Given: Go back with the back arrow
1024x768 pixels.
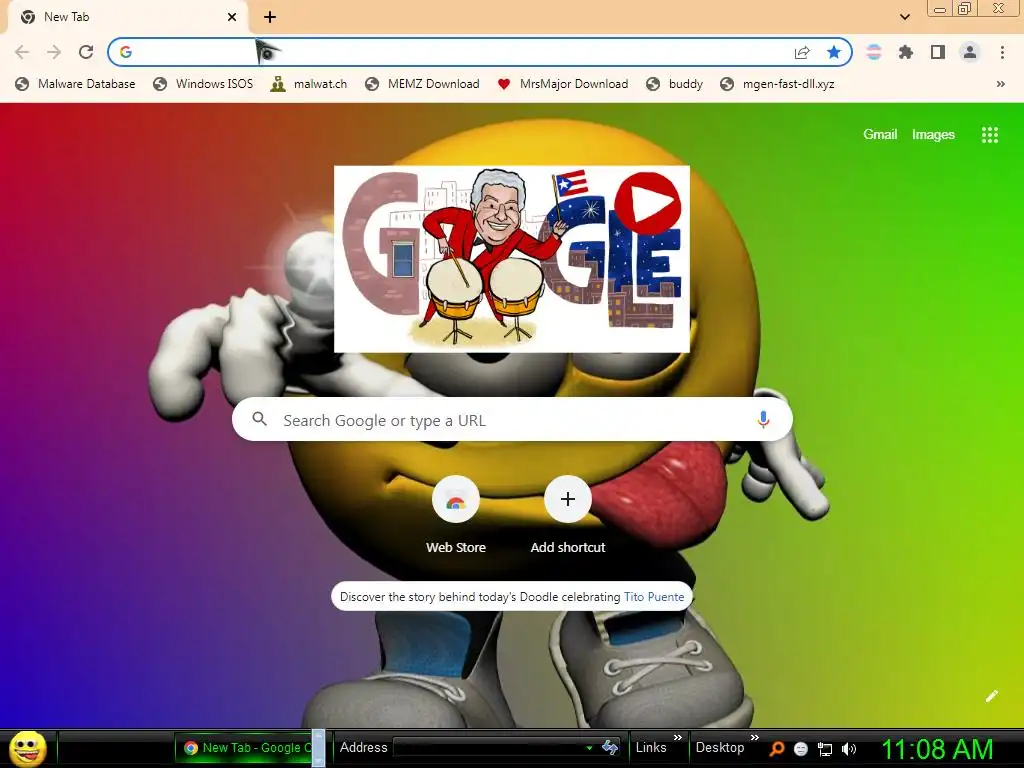Looking at the screenshot, I should [22, 52].
